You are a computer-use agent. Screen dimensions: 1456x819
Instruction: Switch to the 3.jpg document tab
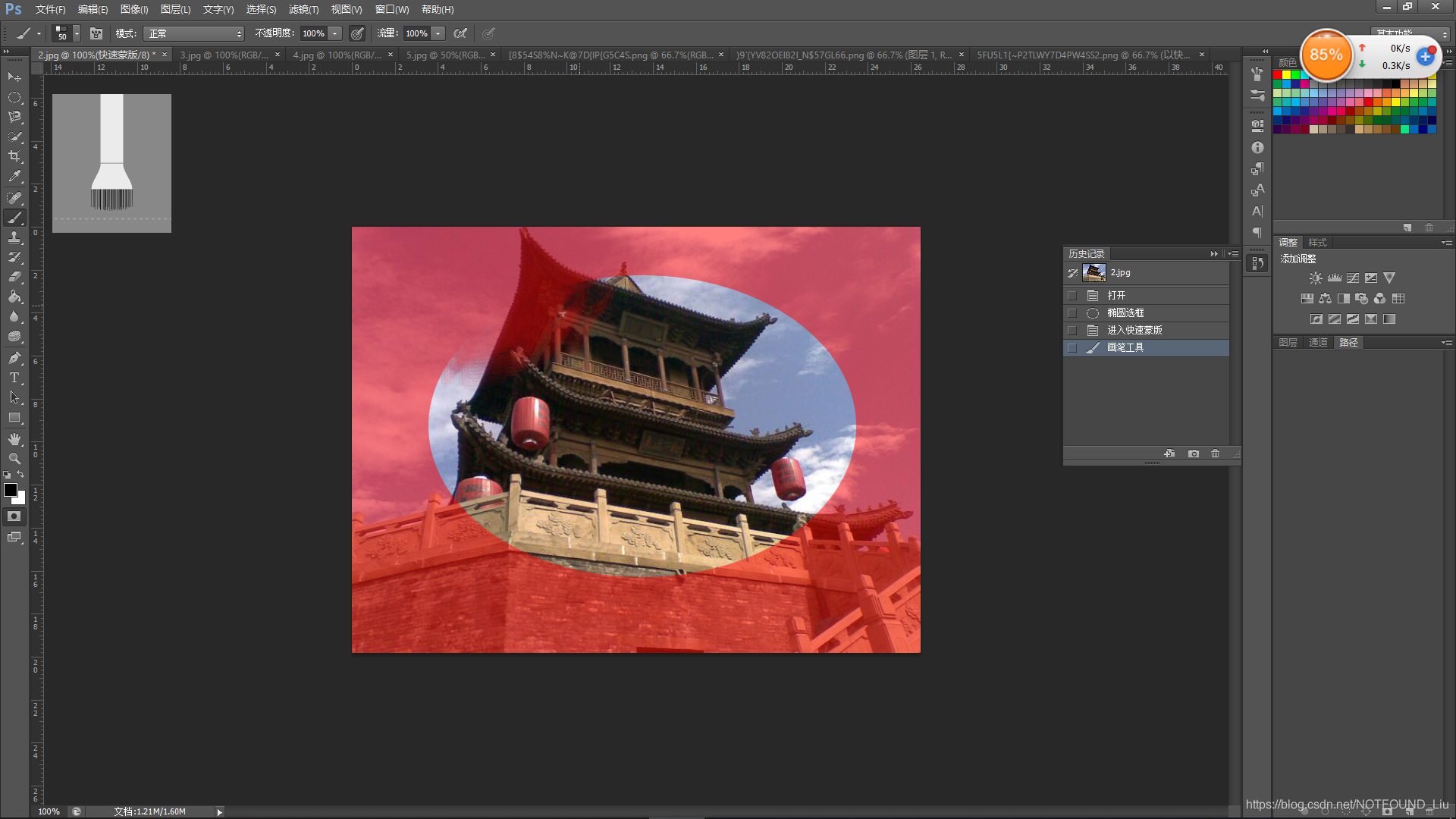[x=224, y=55]
